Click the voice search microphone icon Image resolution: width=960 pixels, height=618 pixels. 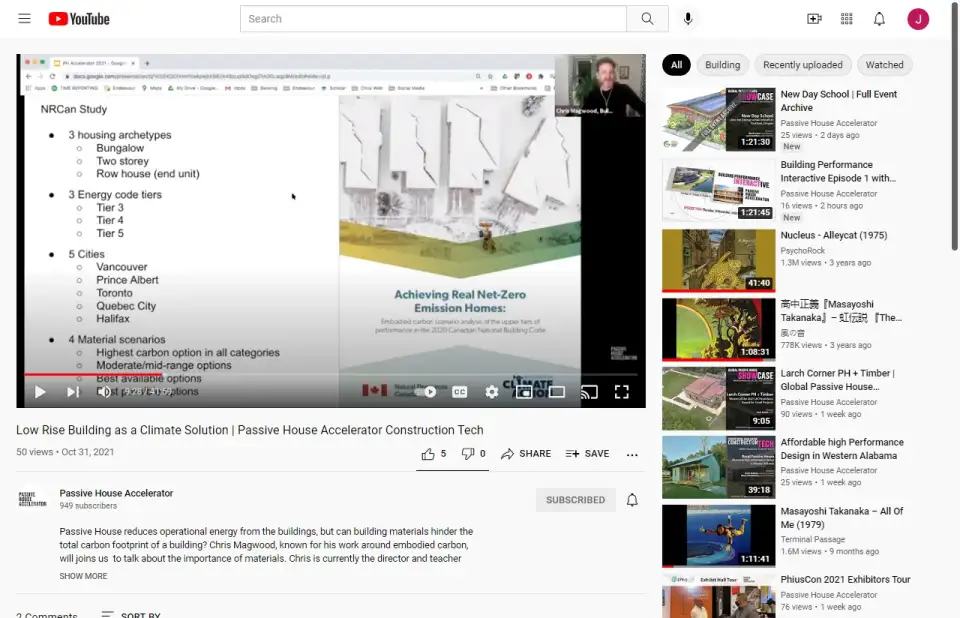pyautogui.click(x=688, y=19)
